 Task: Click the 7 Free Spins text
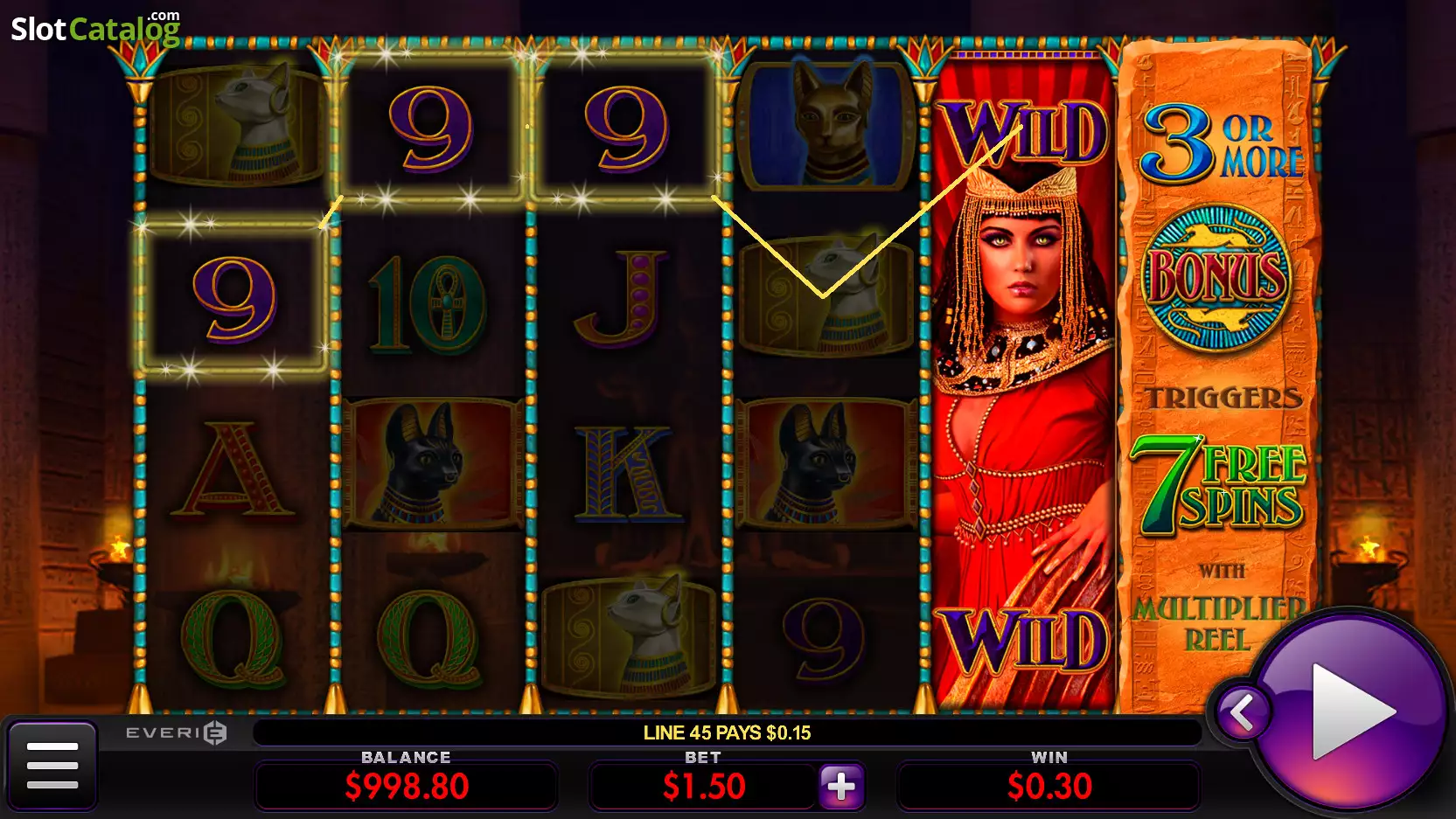coord(1218,485)
